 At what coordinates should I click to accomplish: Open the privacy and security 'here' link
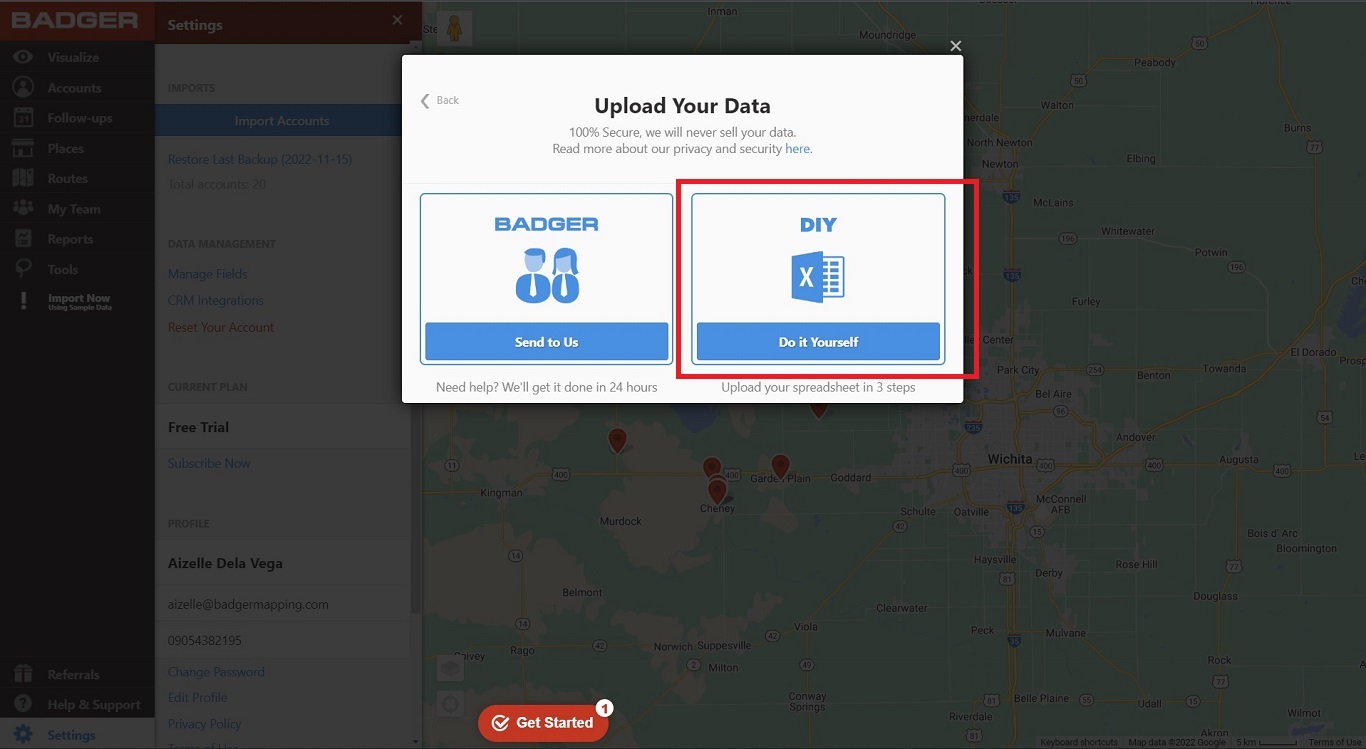click(x=797, y=149)
